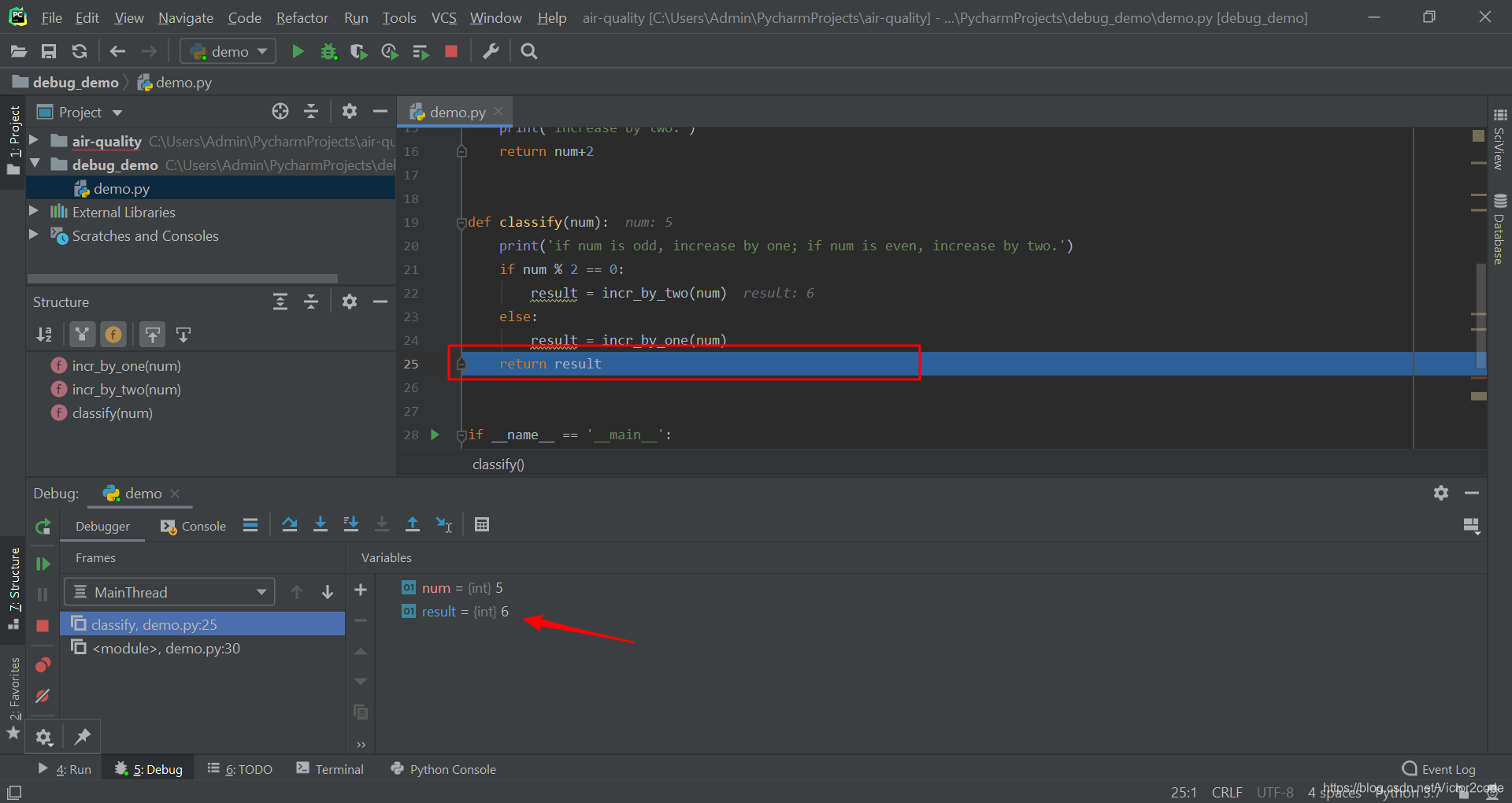Add new watch with plus icon

(x=361, y=590)
